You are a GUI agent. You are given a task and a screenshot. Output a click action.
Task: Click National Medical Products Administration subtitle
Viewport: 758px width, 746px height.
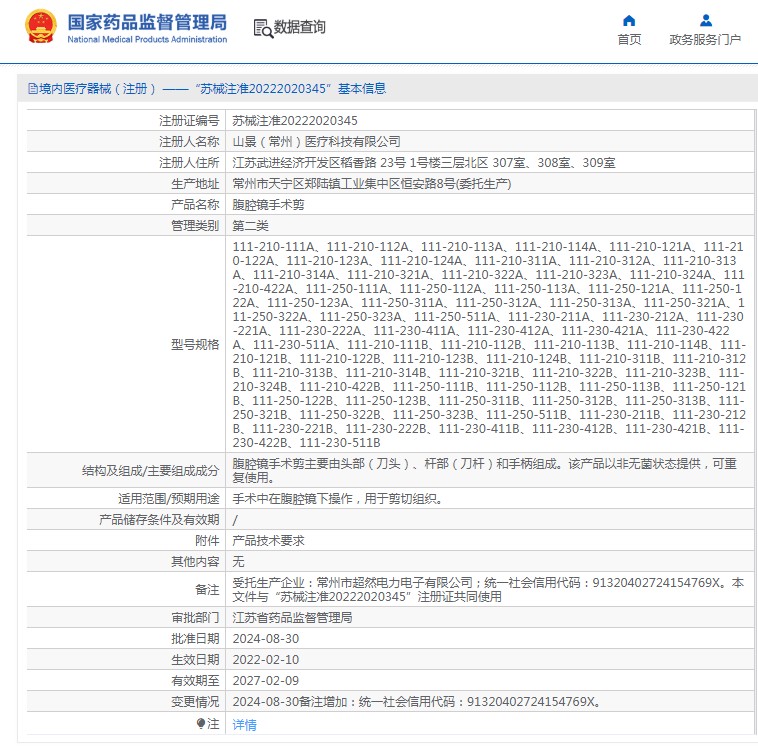click(x=147, y=40)
